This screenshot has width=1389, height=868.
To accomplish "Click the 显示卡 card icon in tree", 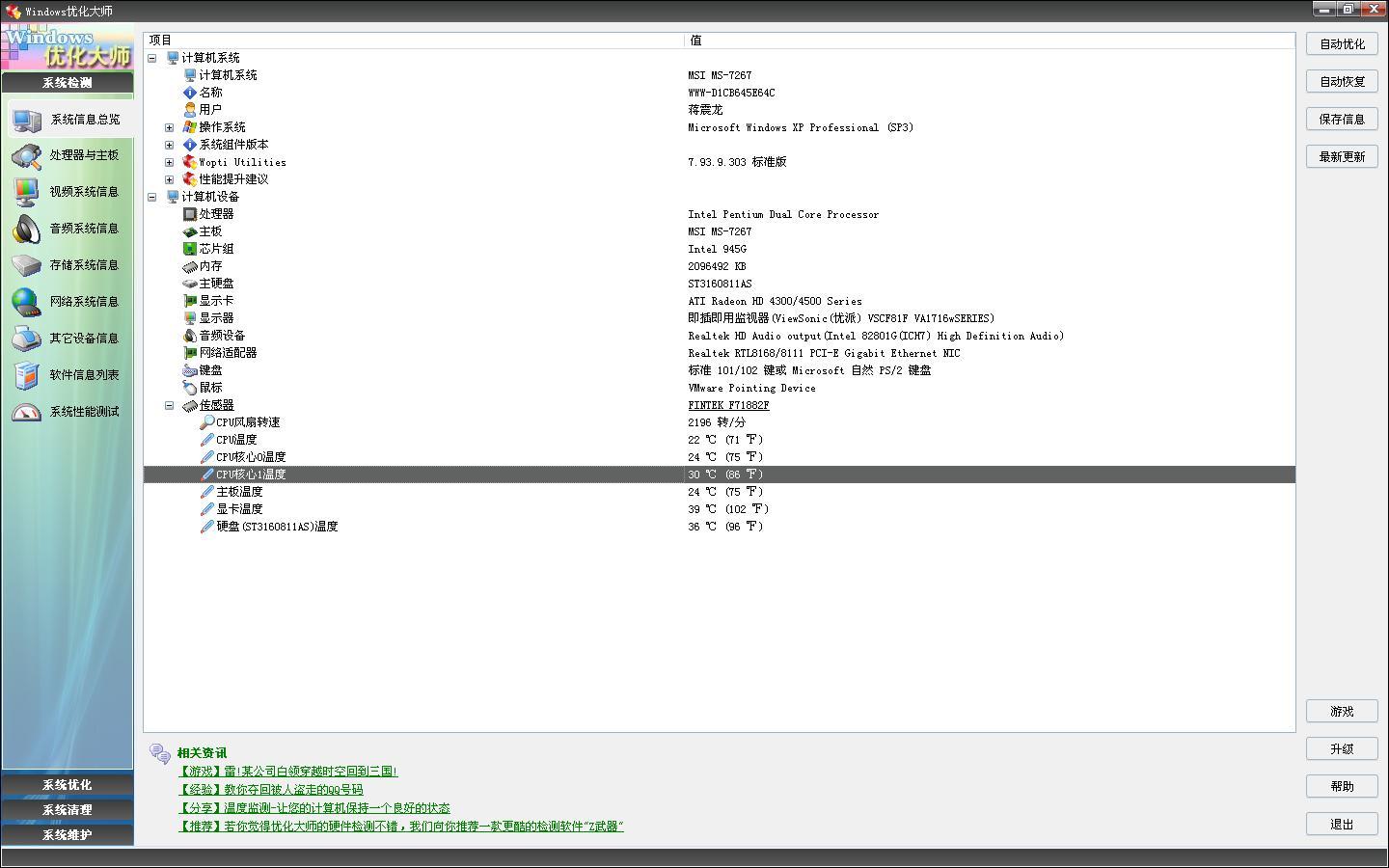I will 190,301.
